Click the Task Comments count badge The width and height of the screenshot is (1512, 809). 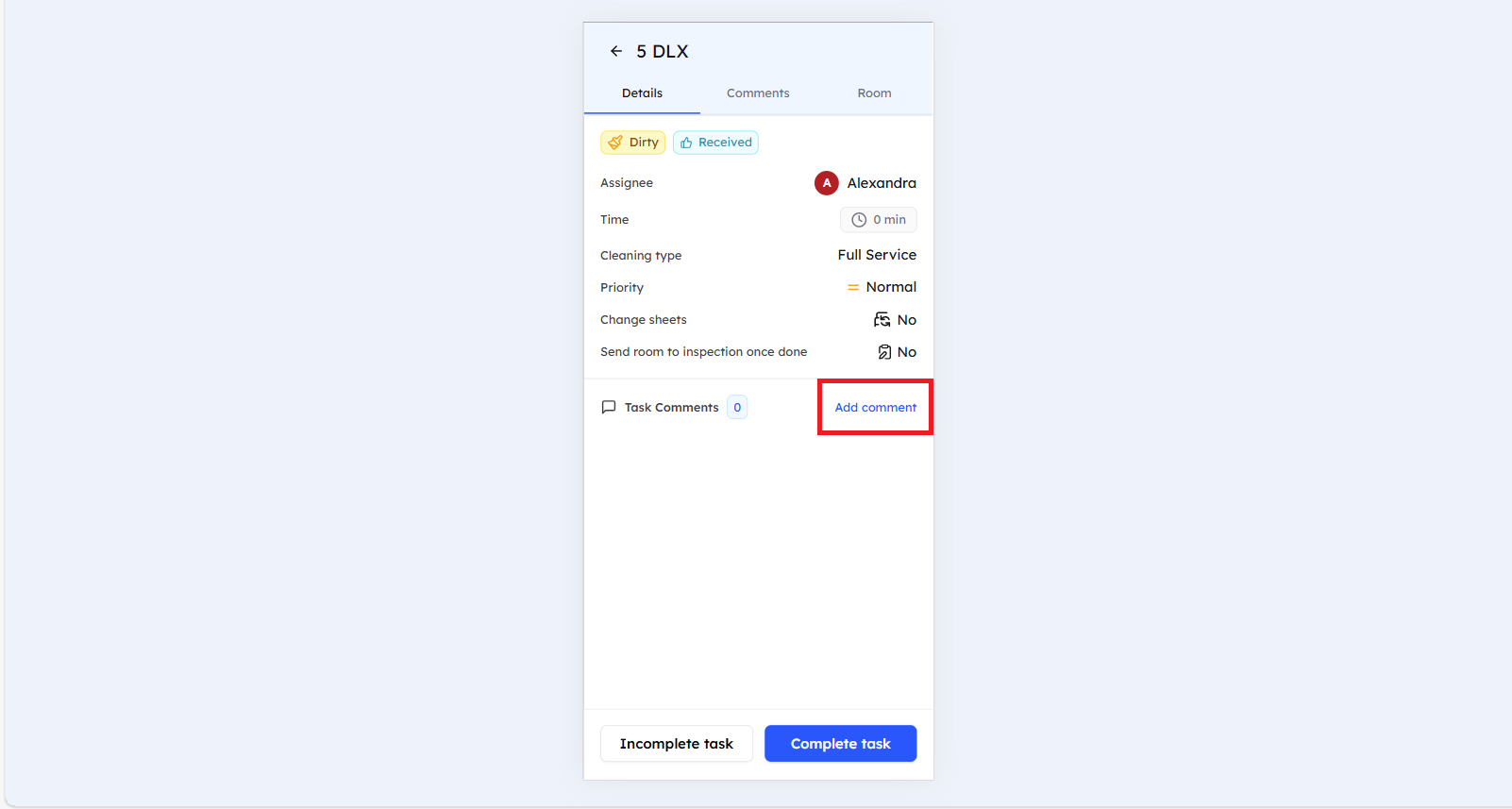click(737, 408)
